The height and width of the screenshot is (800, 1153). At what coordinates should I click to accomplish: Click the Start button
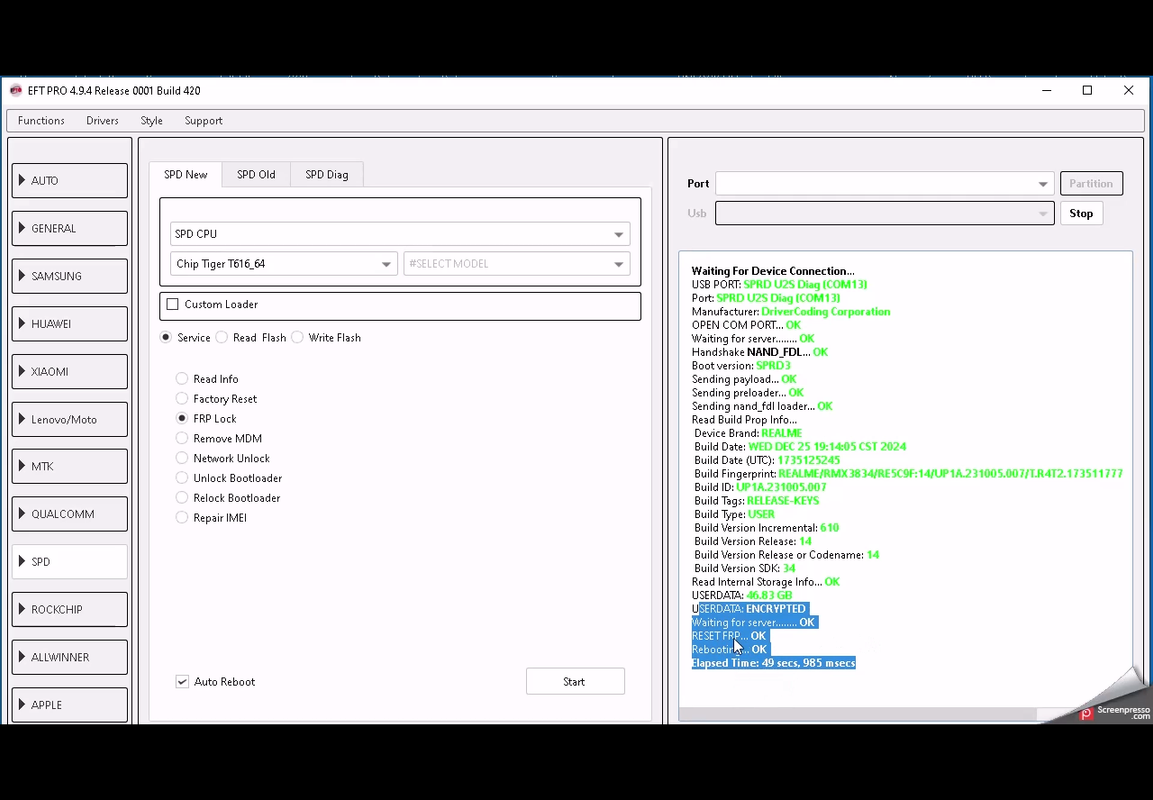[575, 682]
